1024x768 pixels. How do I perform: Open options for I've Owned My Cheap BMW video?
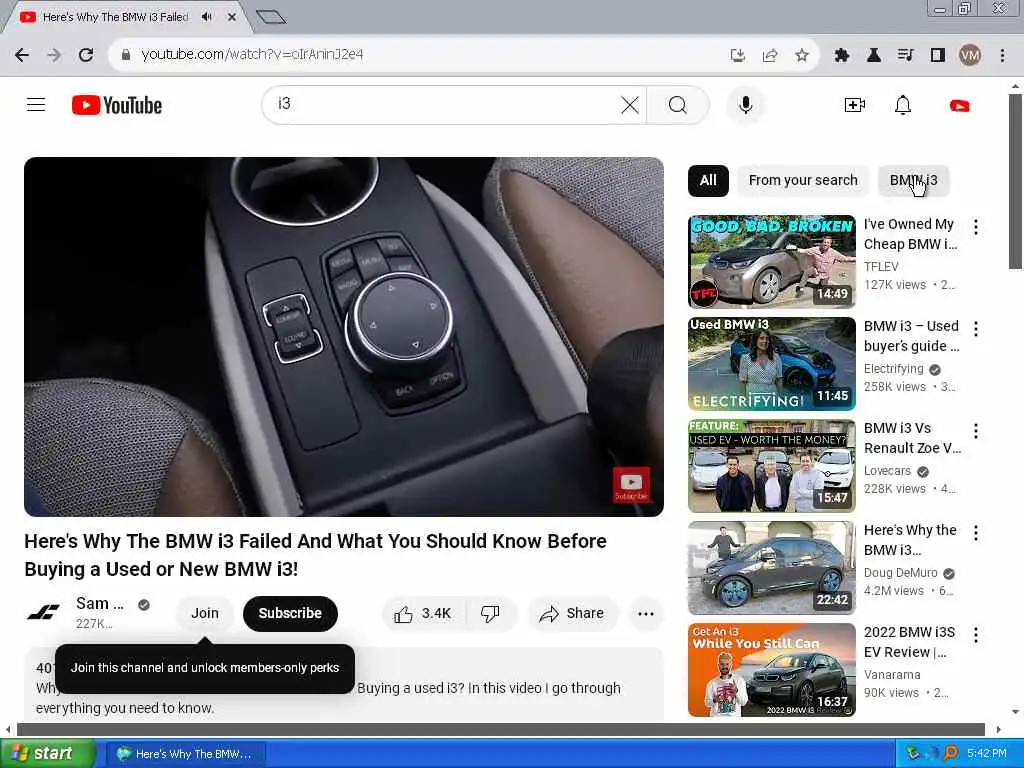[976, 227]
